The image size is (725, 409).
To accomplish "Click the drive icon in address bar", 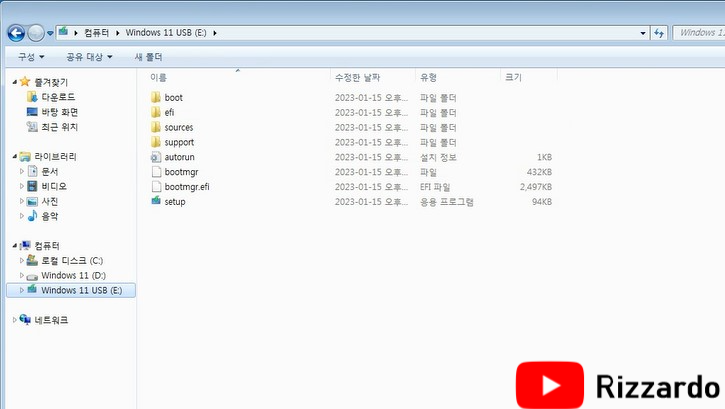I will coord(64,32).
